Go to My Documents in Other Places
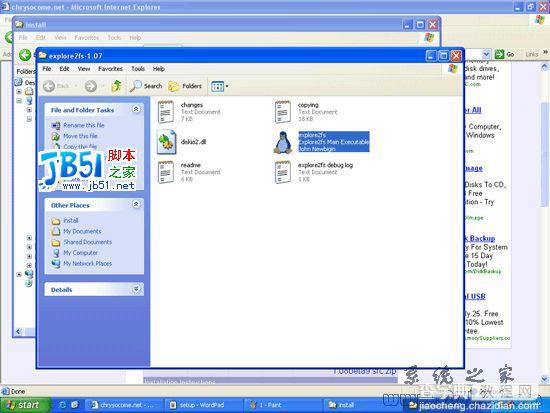This screenshot has height=413, width=550. tap(82, 231)
